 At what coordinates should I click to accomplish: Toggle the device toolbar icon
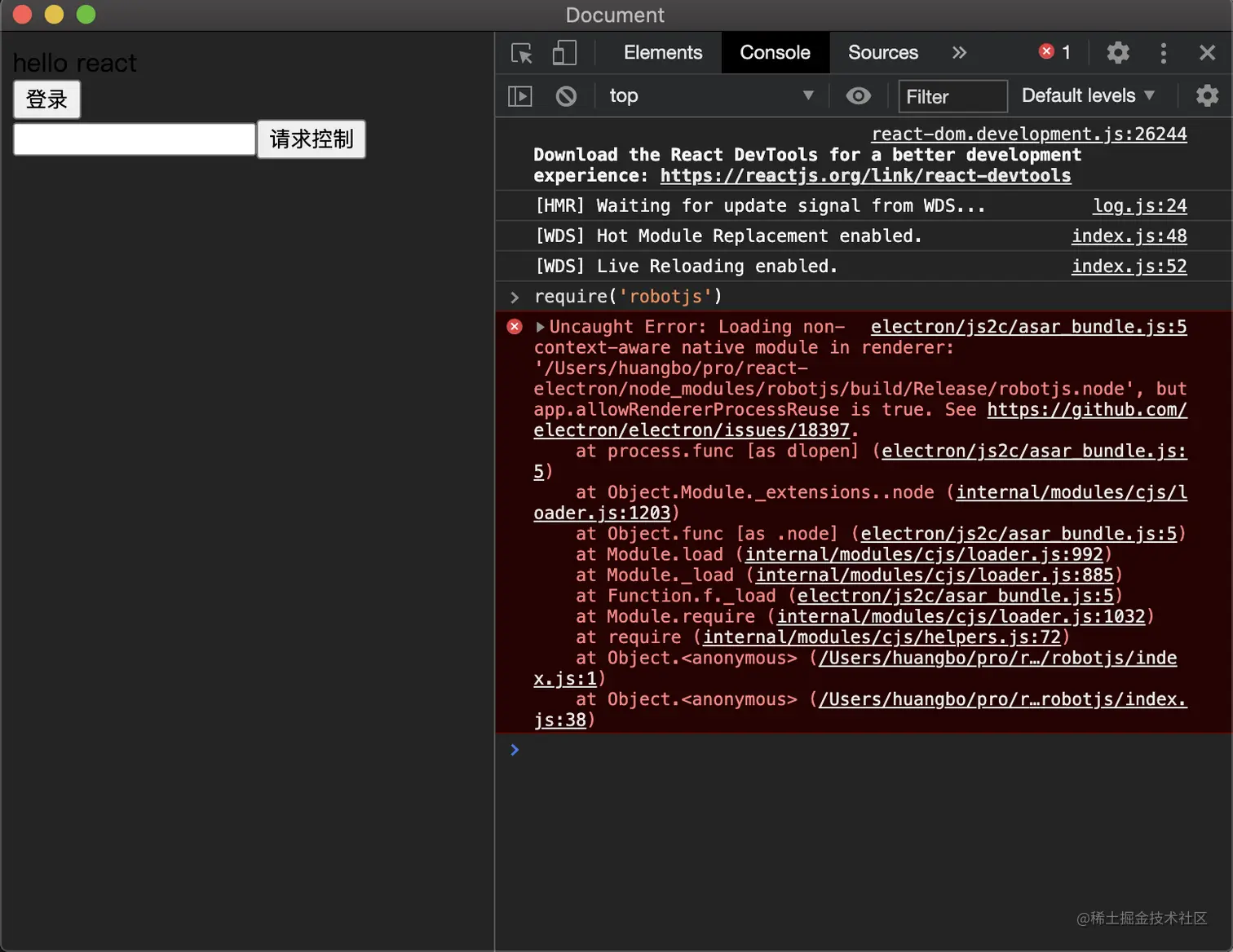click(564, 53)
